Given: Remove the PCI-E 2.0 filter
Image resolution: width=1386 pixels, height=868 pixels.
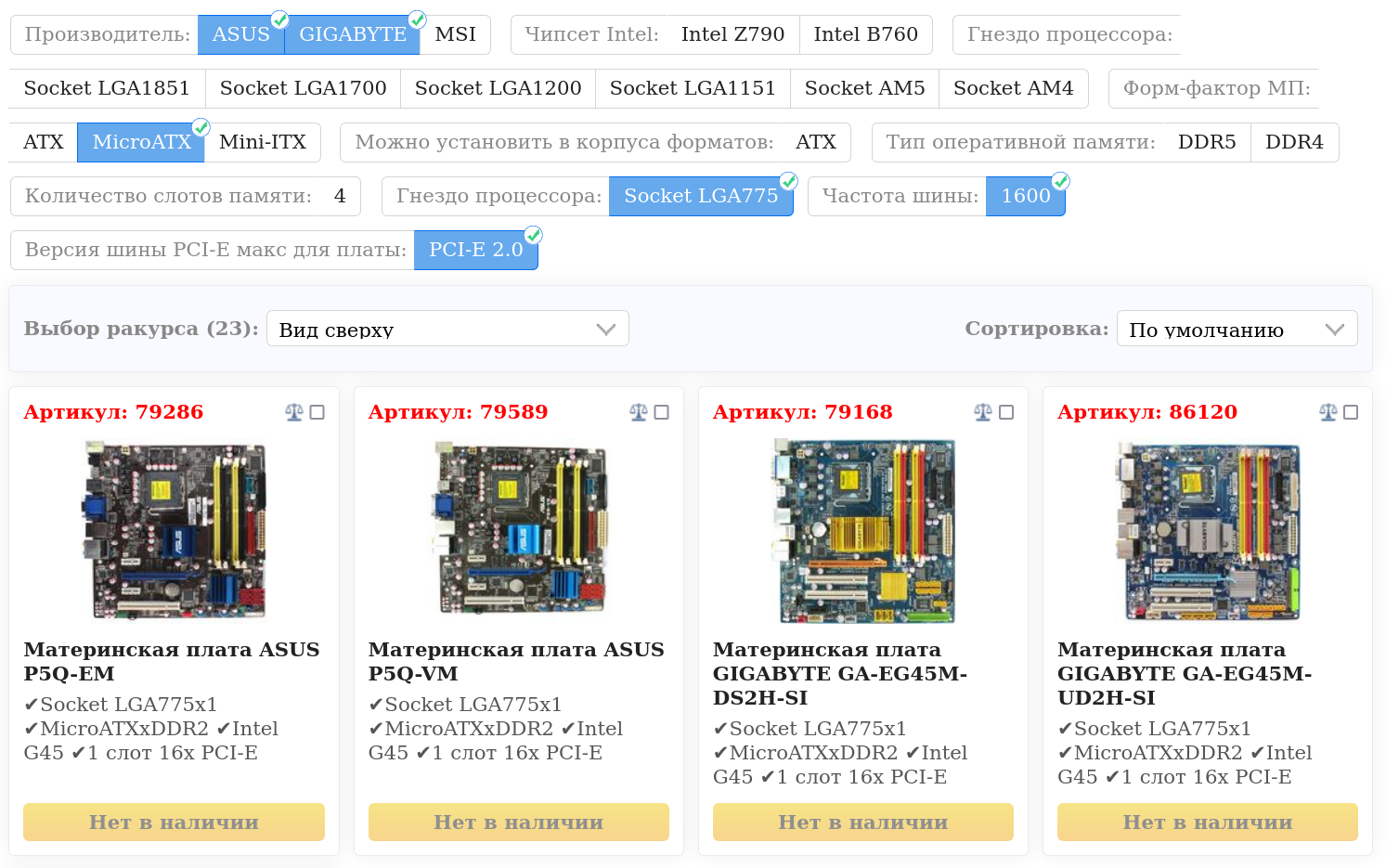Looking at the screenshot, I should 476,250.
